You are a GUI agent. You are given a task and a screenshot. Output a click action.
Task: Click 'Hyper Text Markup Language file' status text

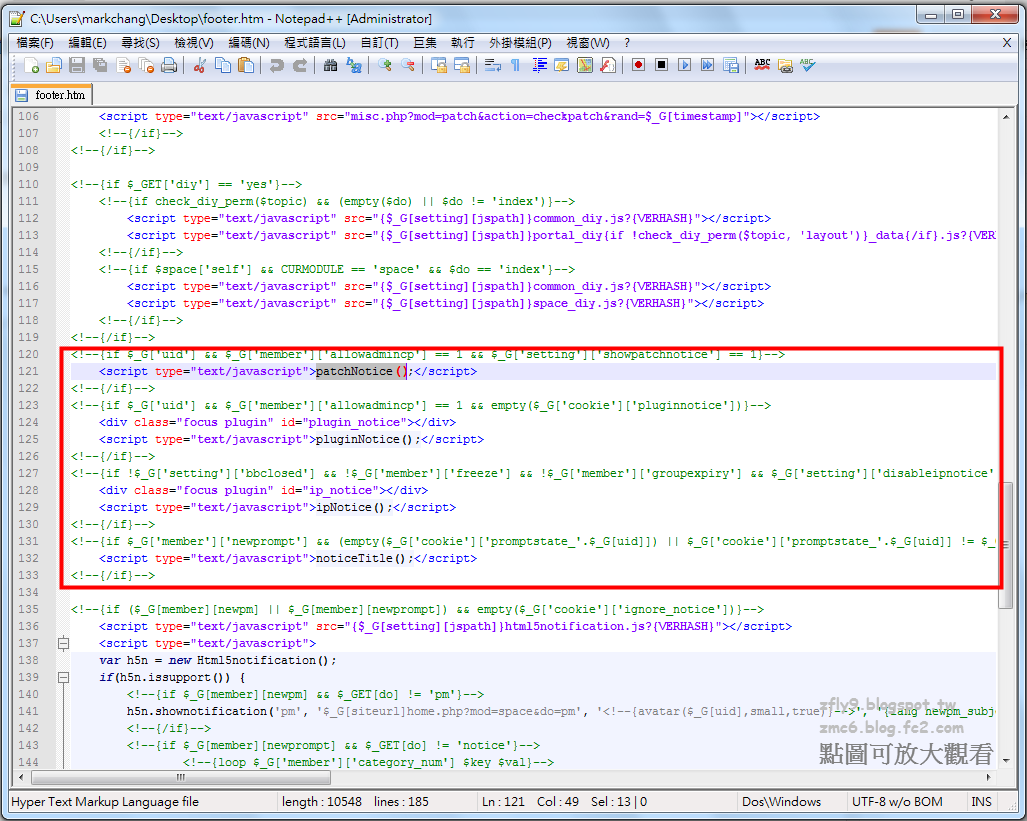tap(105, 801)
